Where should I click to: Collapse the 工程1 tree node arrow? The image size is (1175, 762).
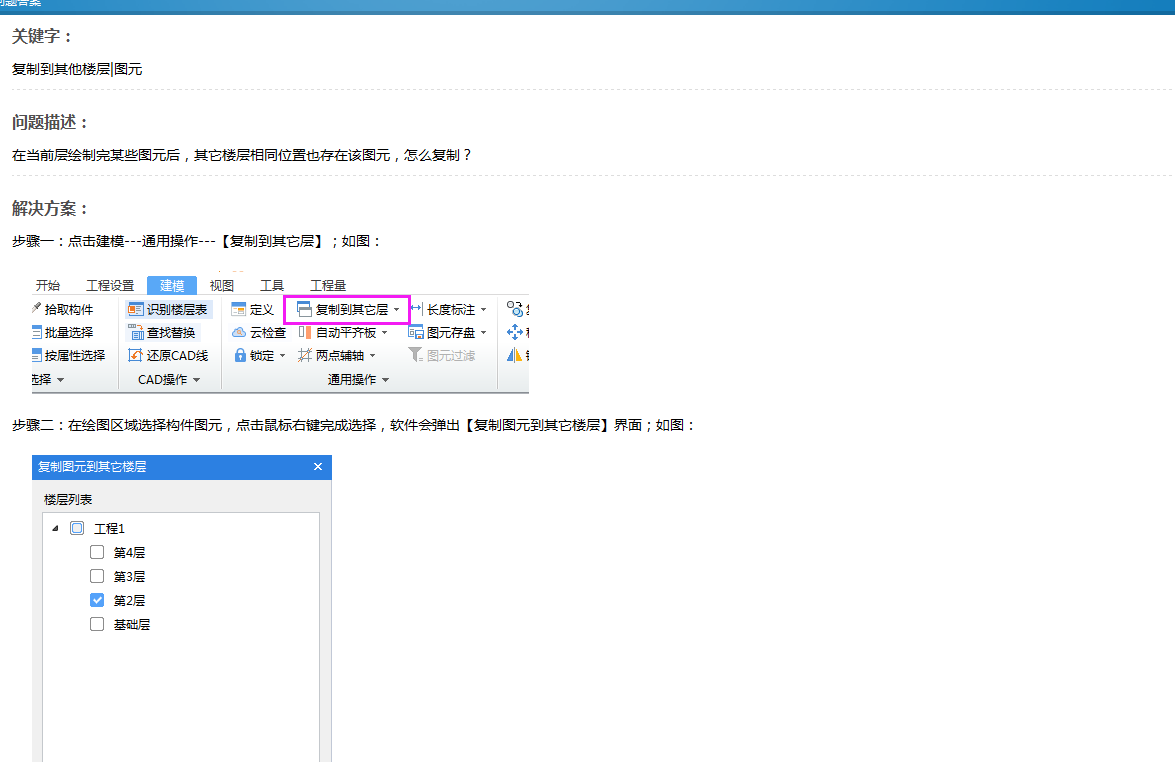(x=55, y=528)
